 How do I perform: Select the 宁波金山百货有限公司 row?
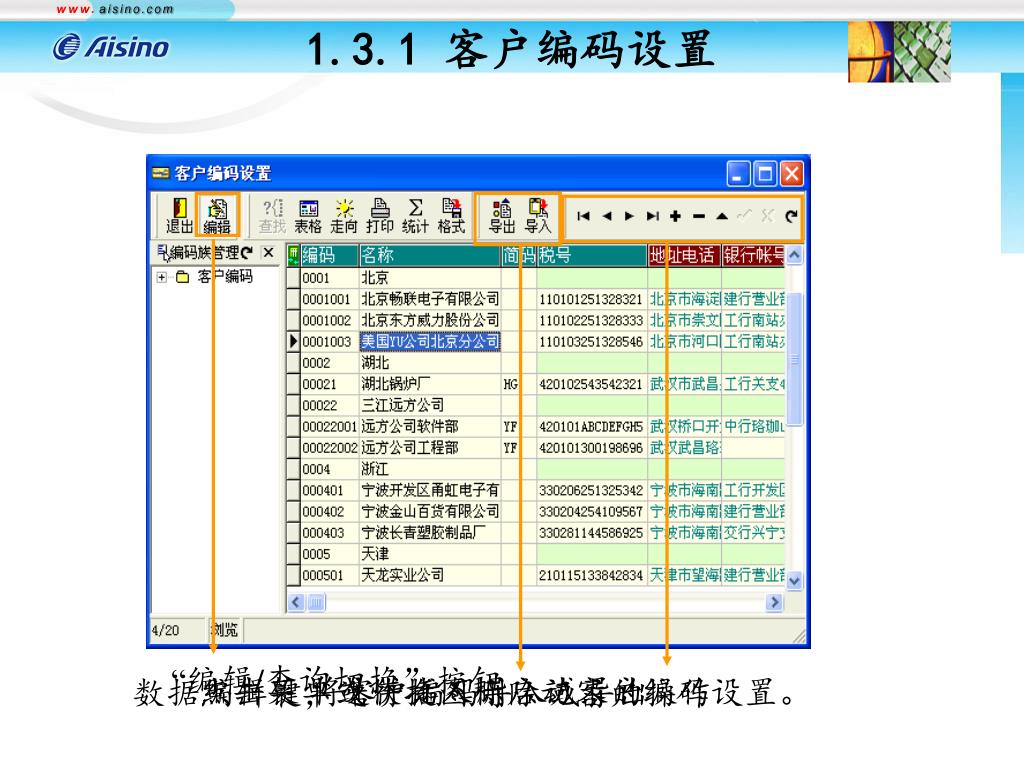tap(536, 511)
